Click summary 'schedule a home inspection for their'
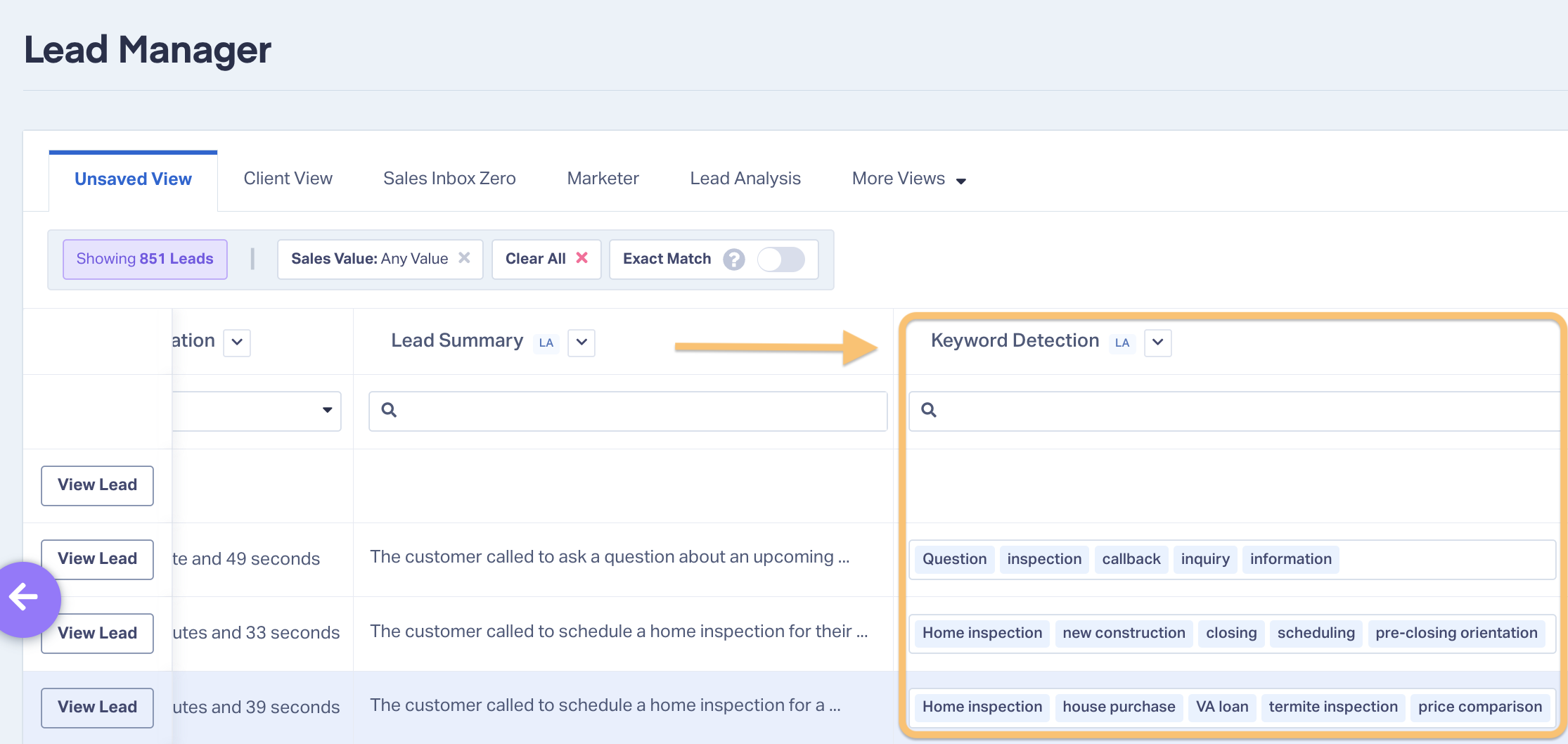This screenshot has width=1568, height=744. tap(619, 631)
